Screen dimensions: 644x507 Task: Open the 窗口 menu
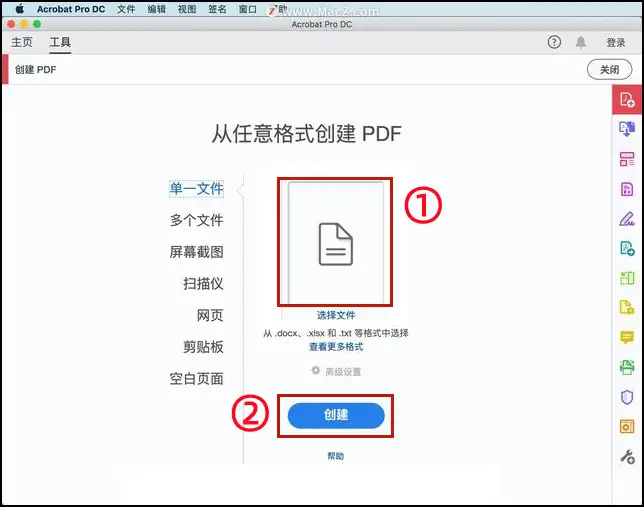click(248, 9)
